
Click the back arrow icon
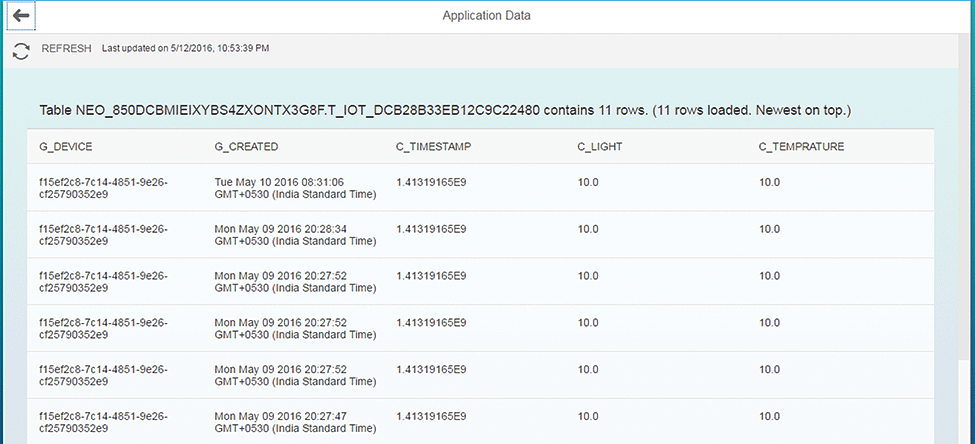[x=21, y=16]
